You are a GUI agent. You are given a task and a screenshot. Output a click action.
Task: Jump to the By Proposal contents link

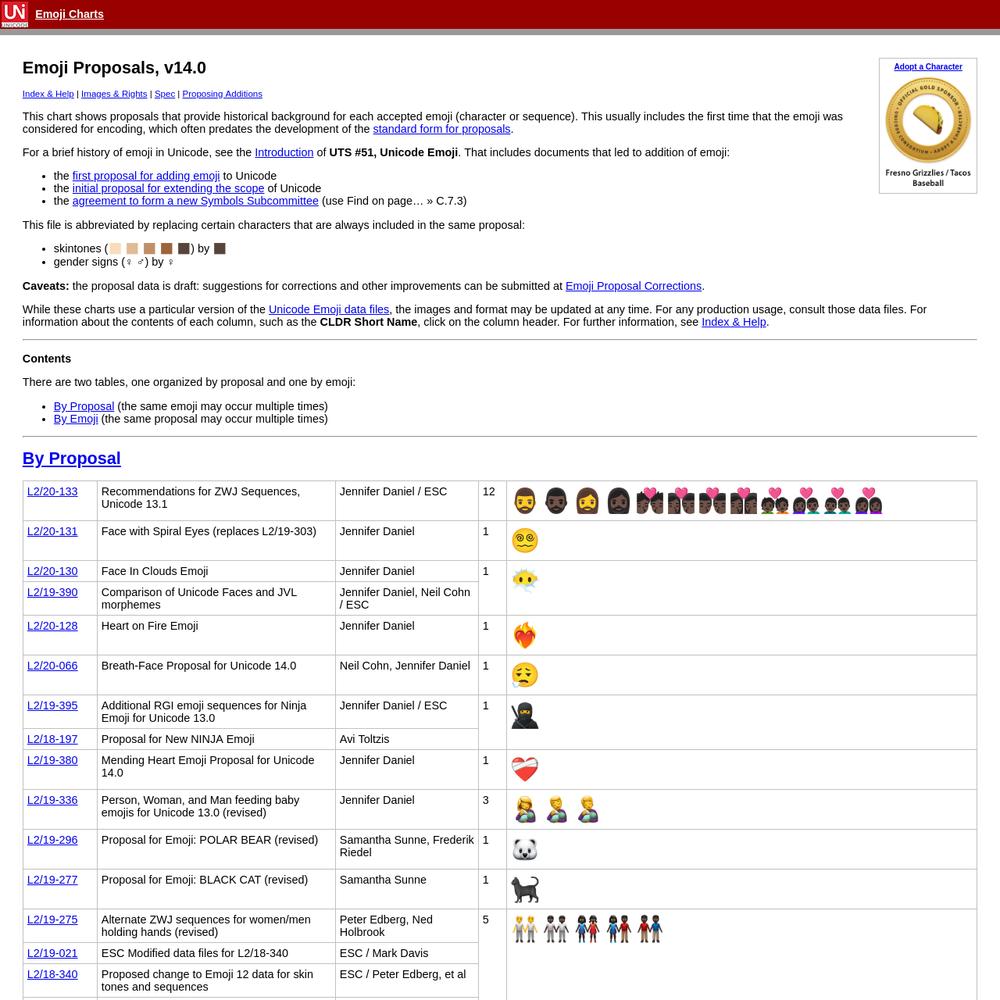coord(84,406)
